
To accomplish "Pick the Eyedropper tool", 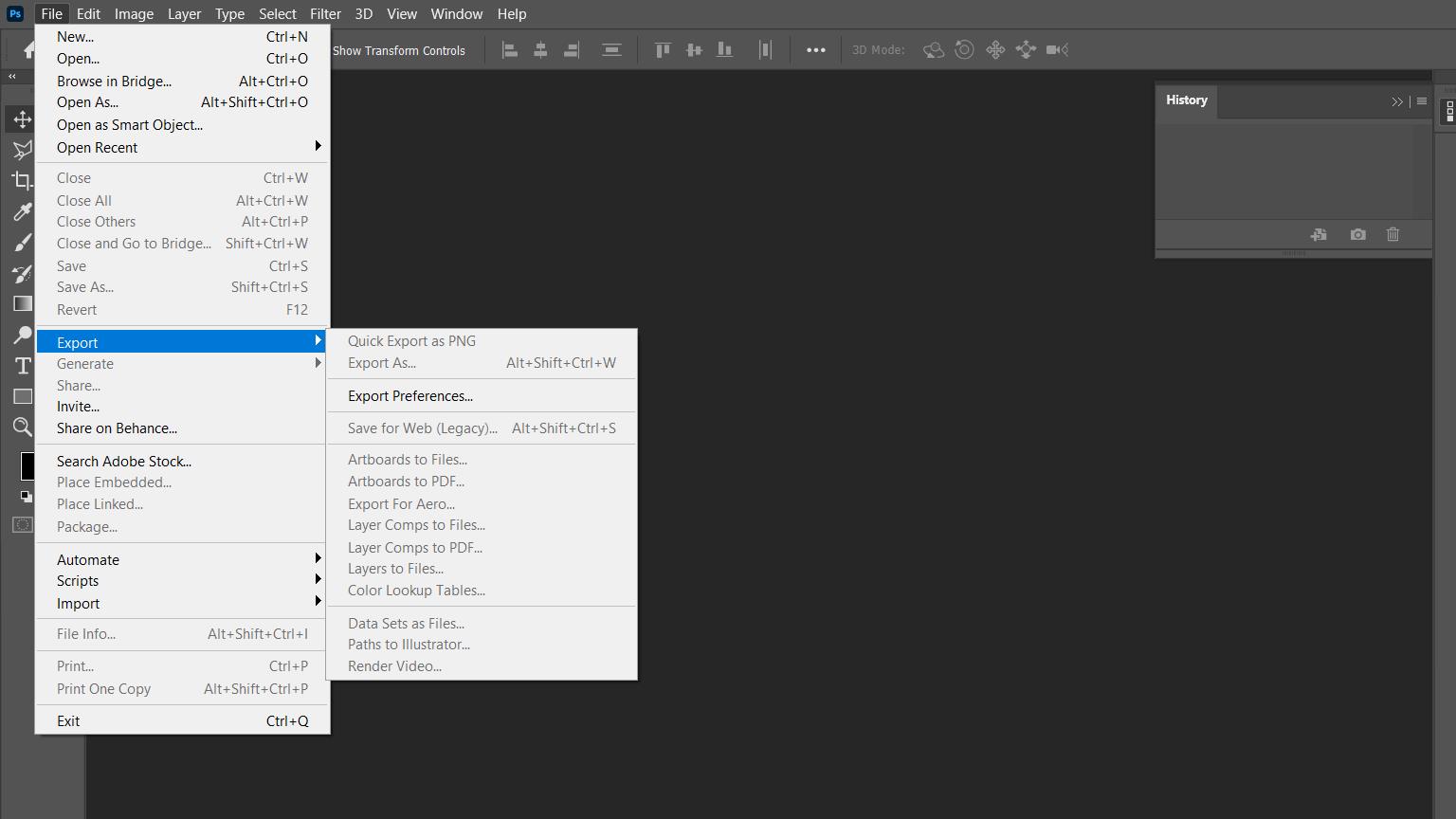I will coord(22,211).
